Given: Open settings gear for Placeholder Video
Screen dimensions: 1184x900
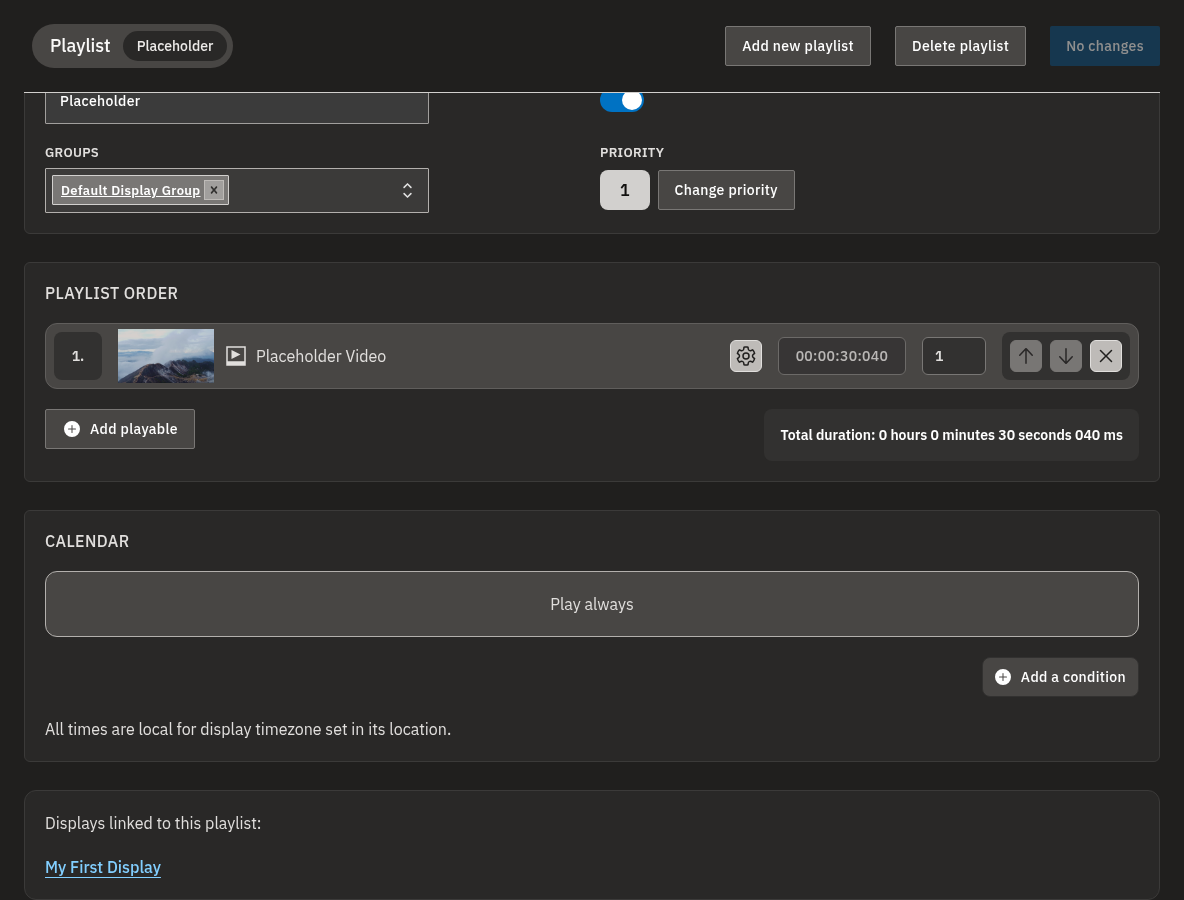Looking at the screenshot, I should (745, 356).
